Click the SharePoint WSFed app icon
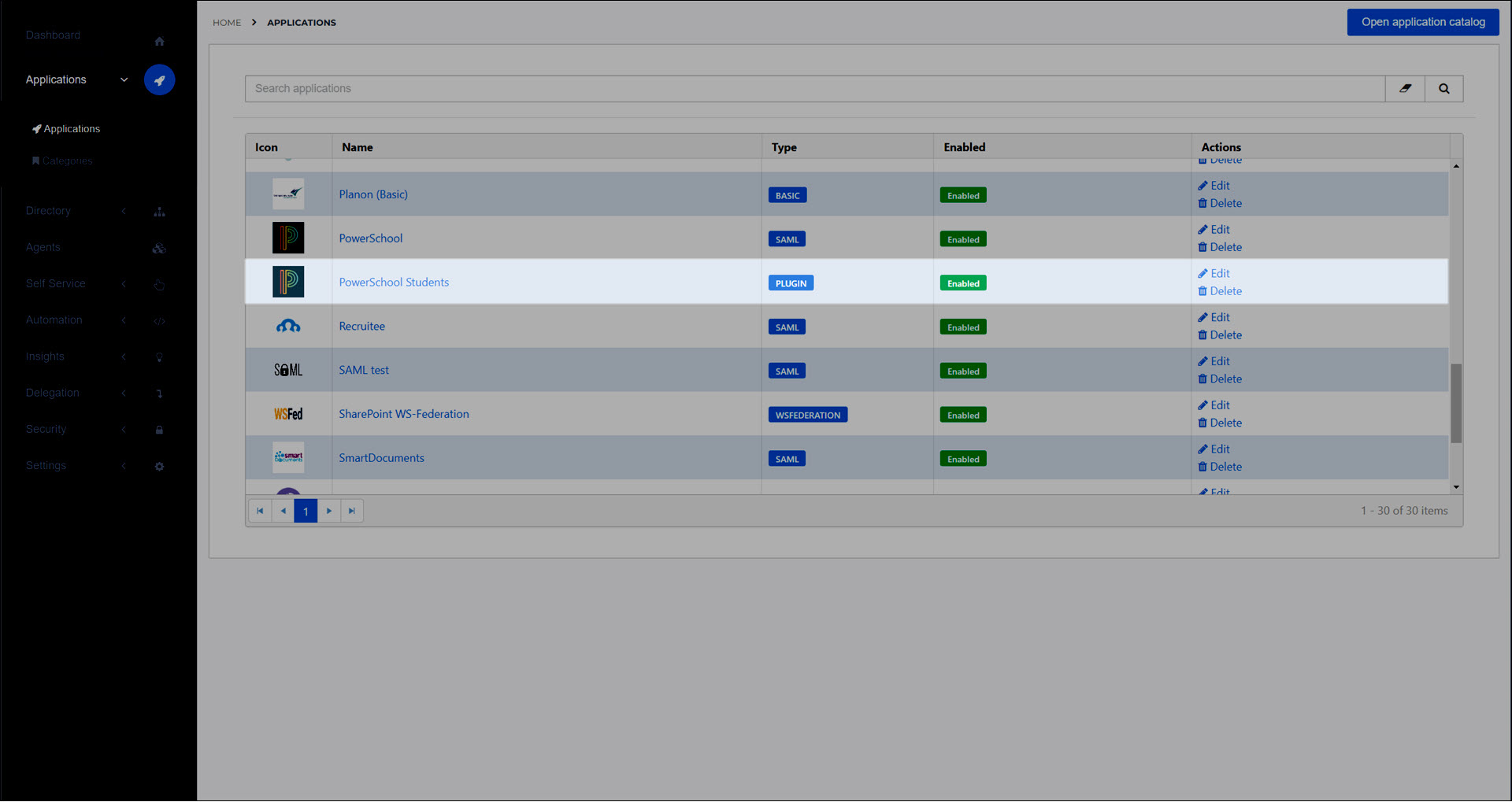This screenshot has width=1512, height=802. pos(288,414)
